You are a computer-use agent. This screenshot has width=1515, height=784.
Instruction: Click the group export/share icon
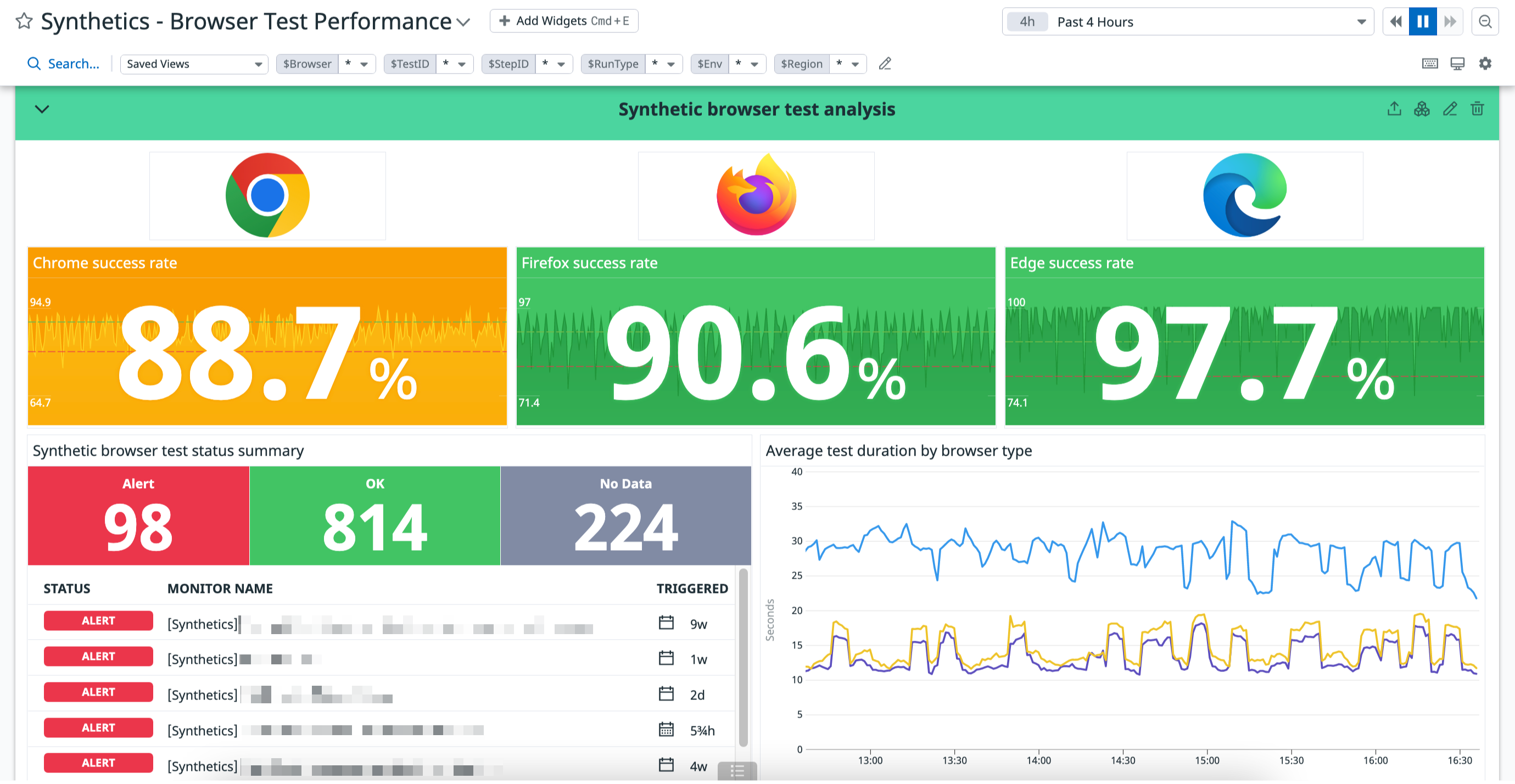[1394, 109]
